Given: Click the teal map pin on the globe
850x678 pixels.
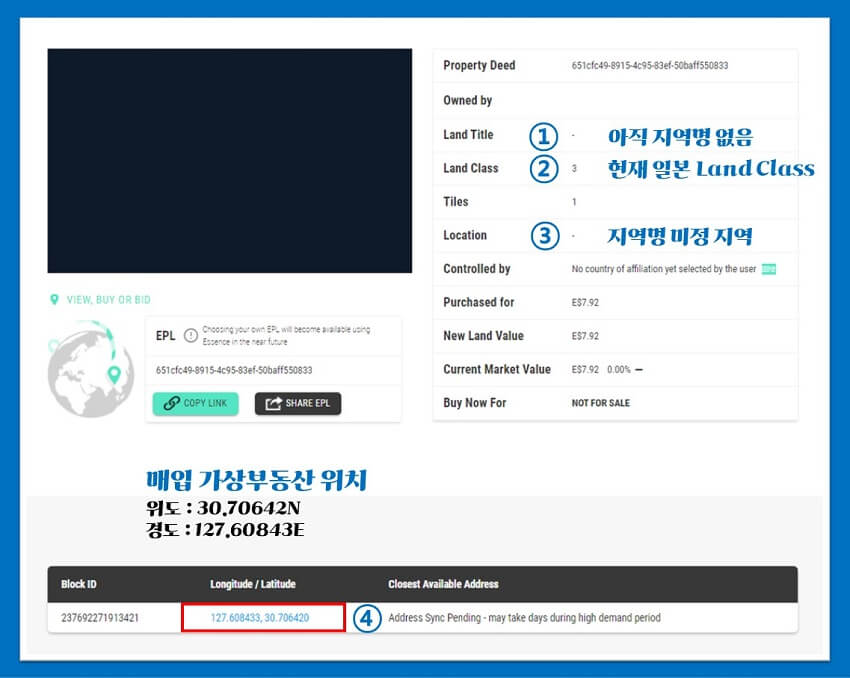Looking at the screenshot, I should [113, 375].
